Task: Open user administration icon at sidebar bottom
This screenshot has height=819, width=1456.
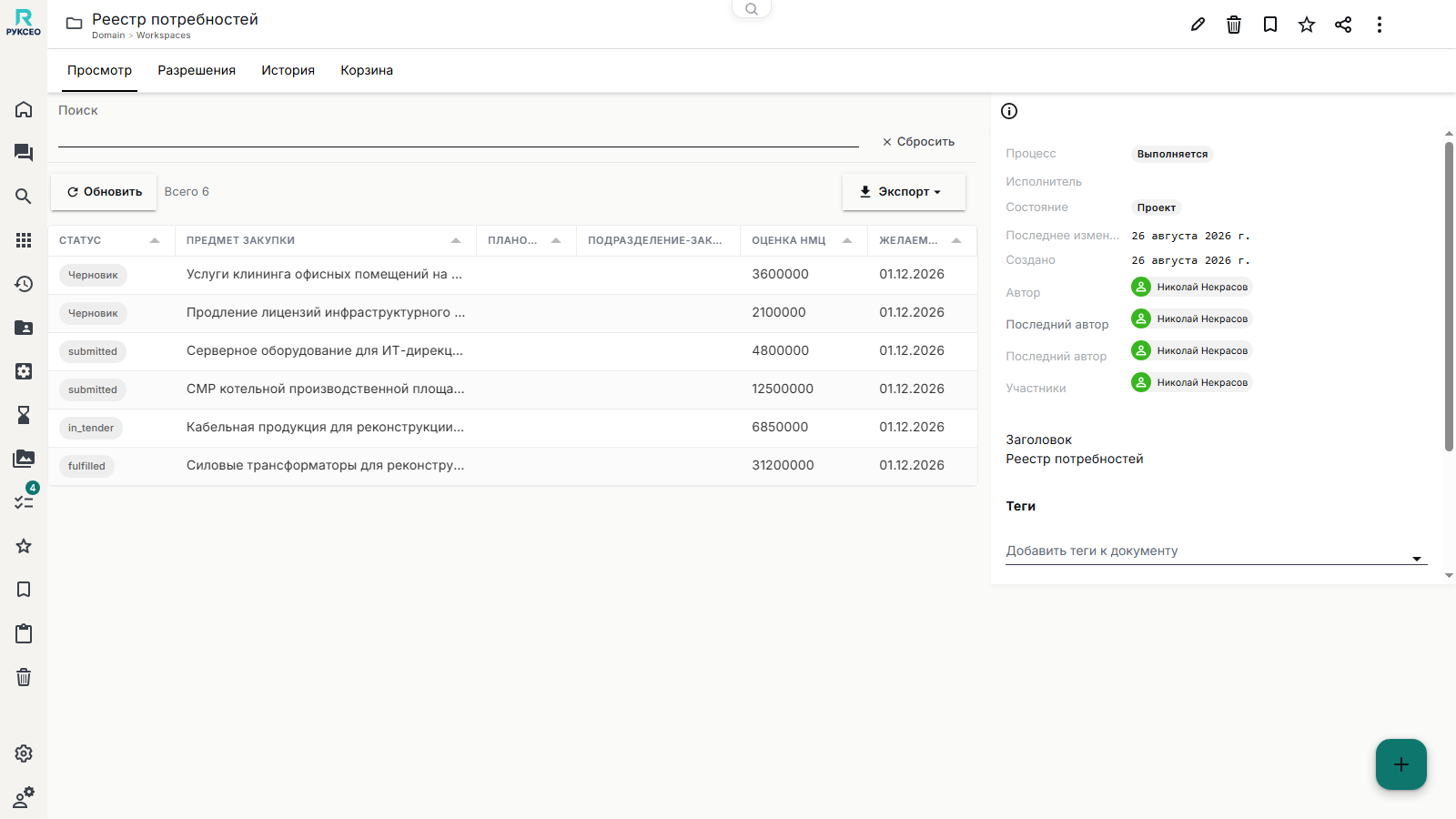Action: (24, 797)
